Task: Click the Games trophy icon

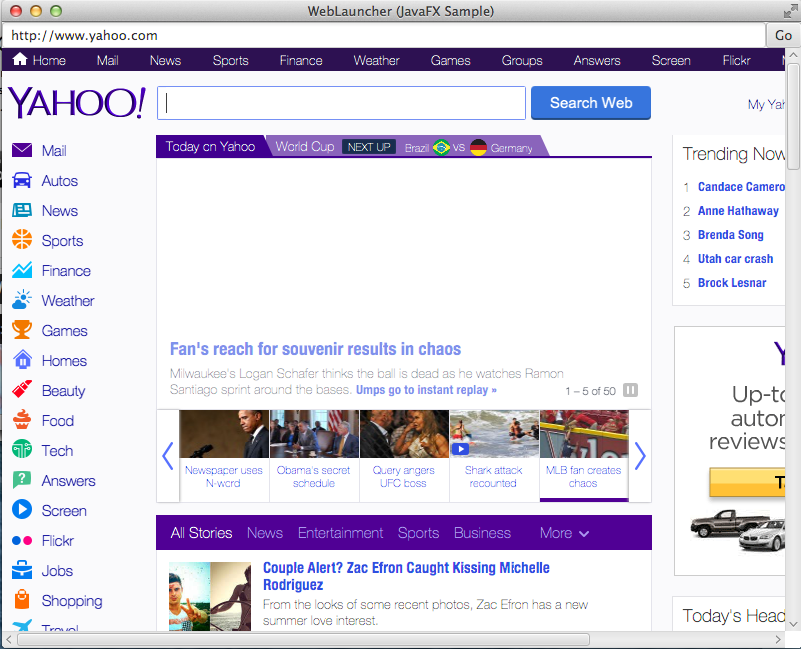Action: (x=22, y=330)
